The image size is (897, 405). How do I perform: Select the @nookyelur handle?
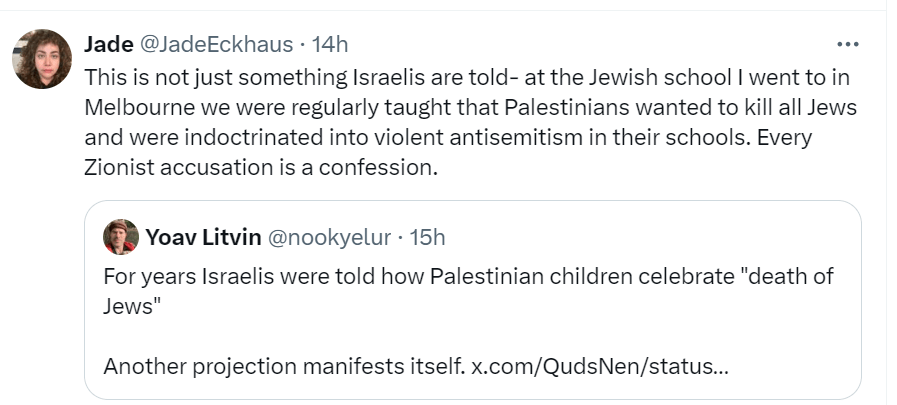pos(330,237)
